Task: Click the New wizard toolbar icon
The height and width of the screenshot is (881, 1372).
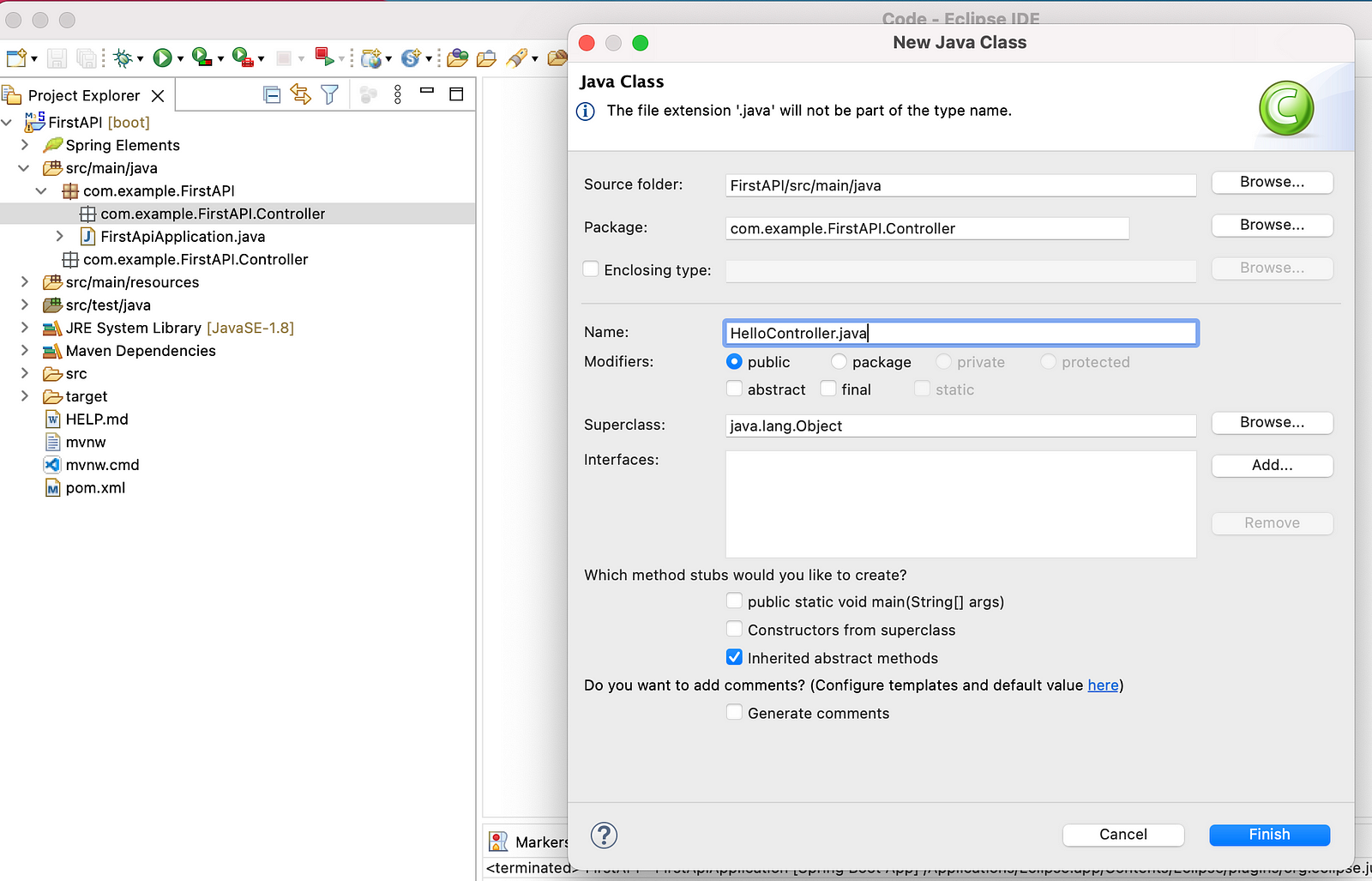Action: (16, 58)
